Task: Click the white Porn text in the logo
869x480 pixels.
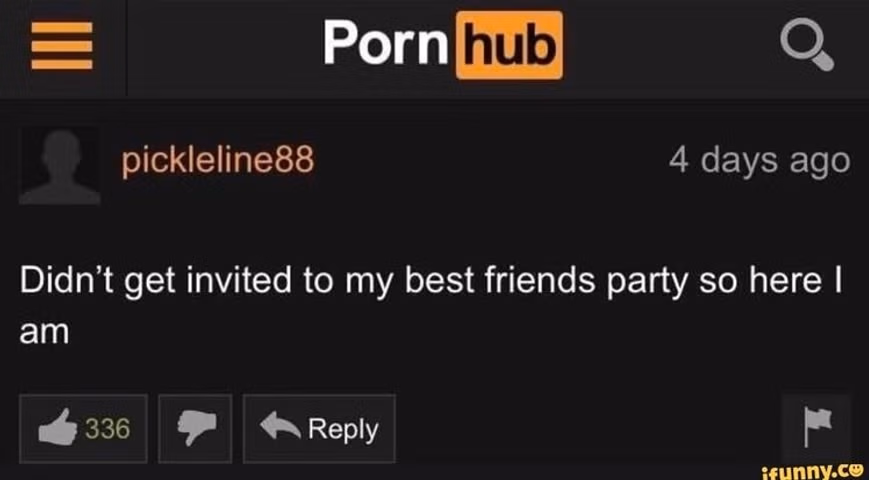Action: tap(386, 43)
